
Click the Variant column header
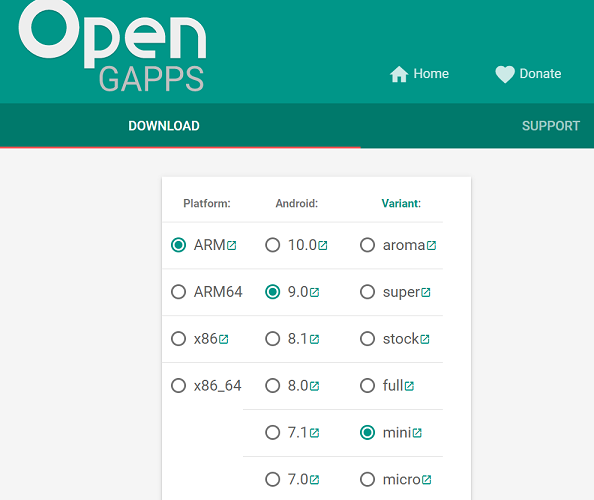coord(401,203)
